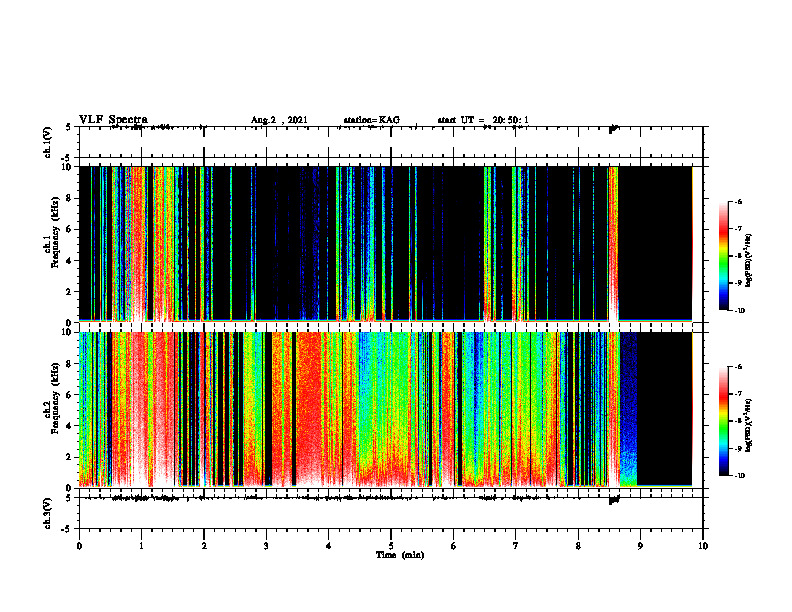
Task: Click the station=KAG label
Action: (371, 120)
